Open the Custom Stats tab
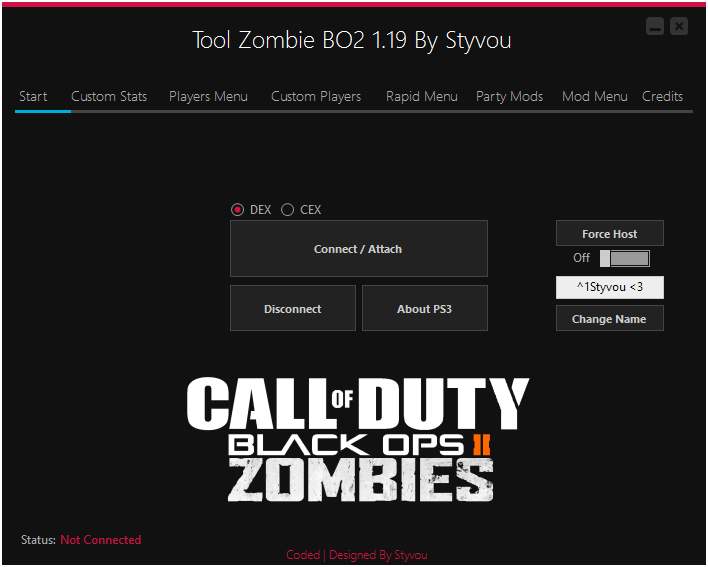Viewport: 708px width, 567px height. pyautogui.click(x=109, y=97)
